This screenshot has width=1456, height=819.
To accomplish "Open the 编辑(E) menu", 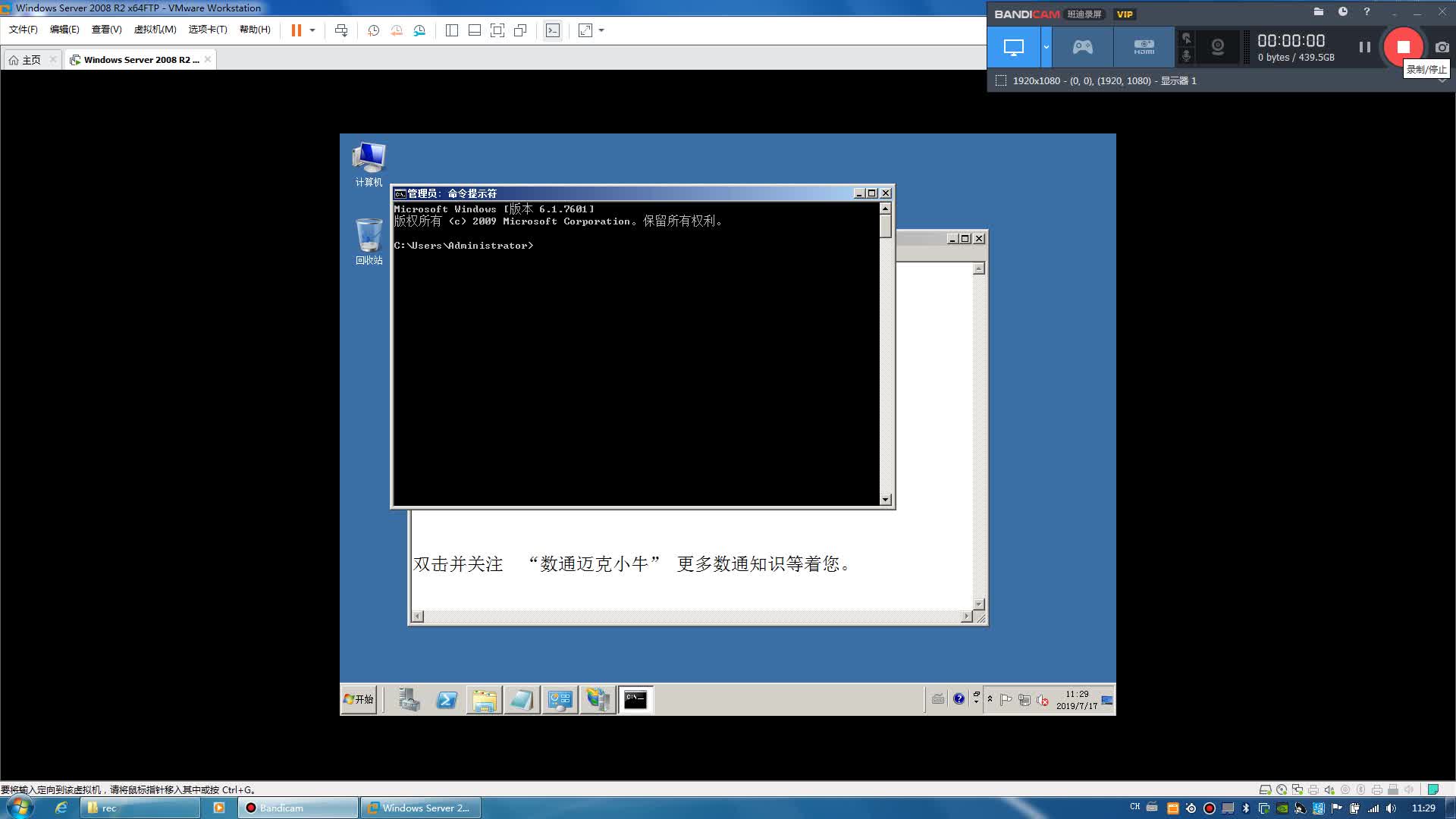I will pos(64,30).
